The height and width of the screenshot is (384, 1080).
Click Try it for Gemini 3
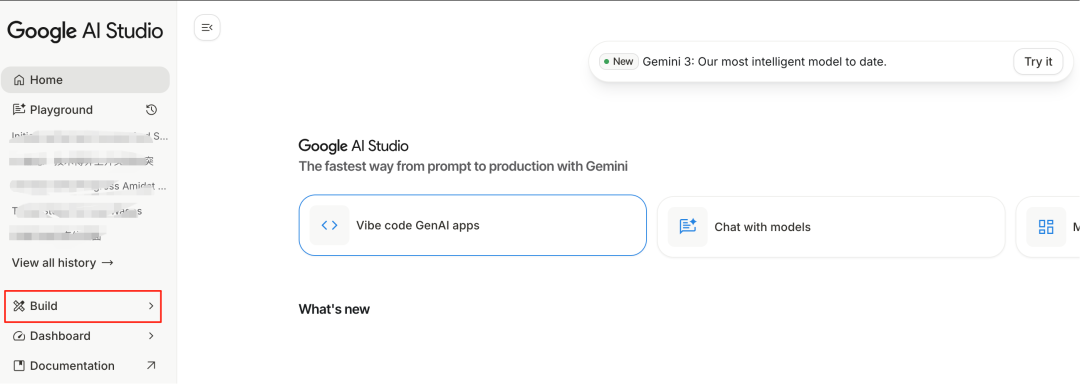coord(1038,62)
